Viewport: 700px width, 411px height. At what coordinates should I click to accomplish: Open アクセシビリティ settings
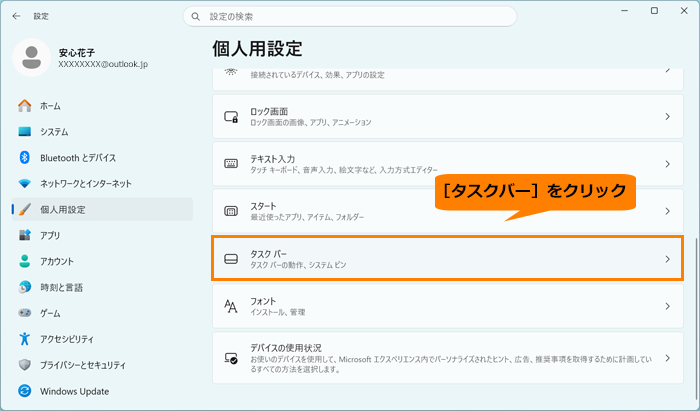(102, 339)
